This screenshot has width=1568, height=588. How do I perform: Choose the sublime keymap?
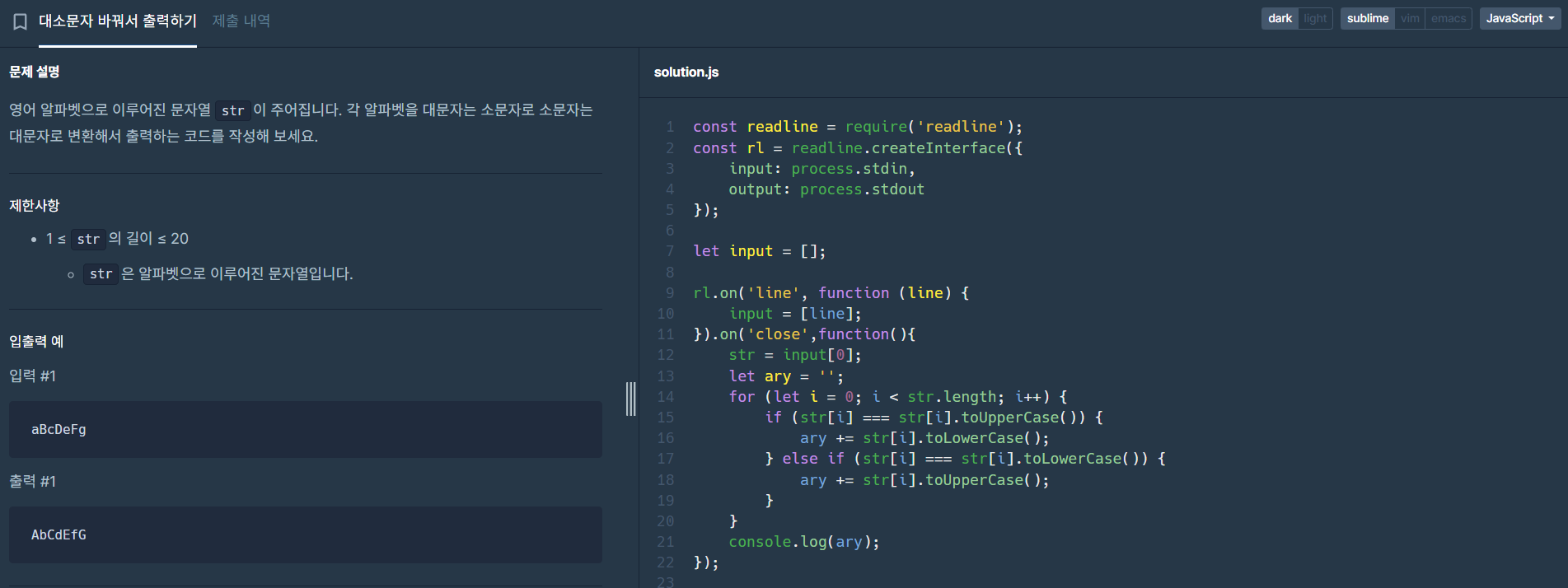(x=1368, y=18)
